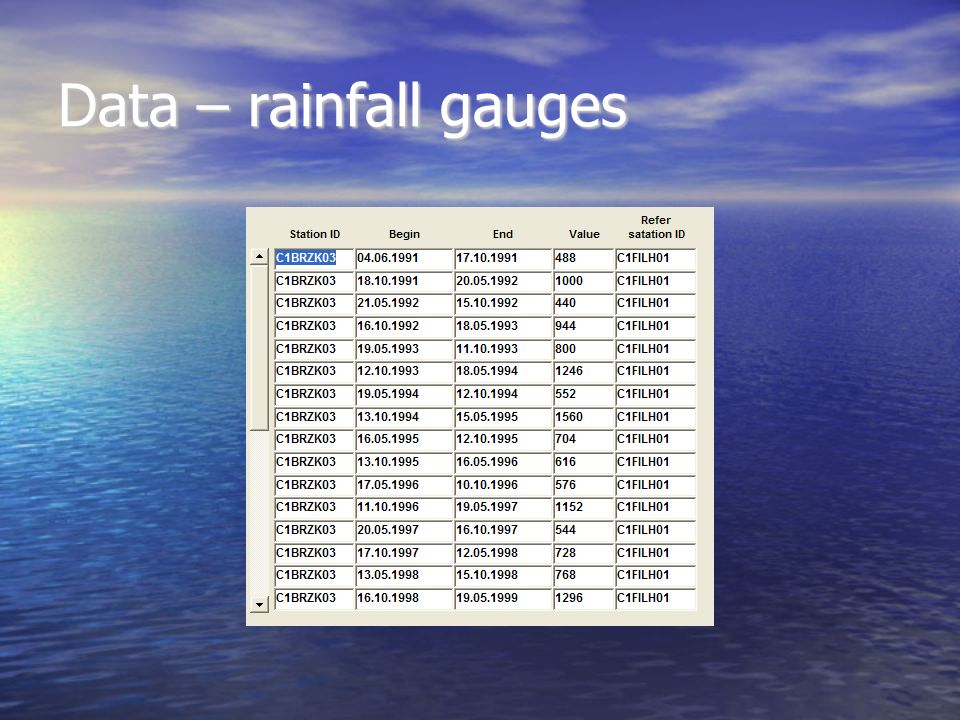Click the Begin cell 16.10.1992
The image size is (960, 720).
(404, 326)
